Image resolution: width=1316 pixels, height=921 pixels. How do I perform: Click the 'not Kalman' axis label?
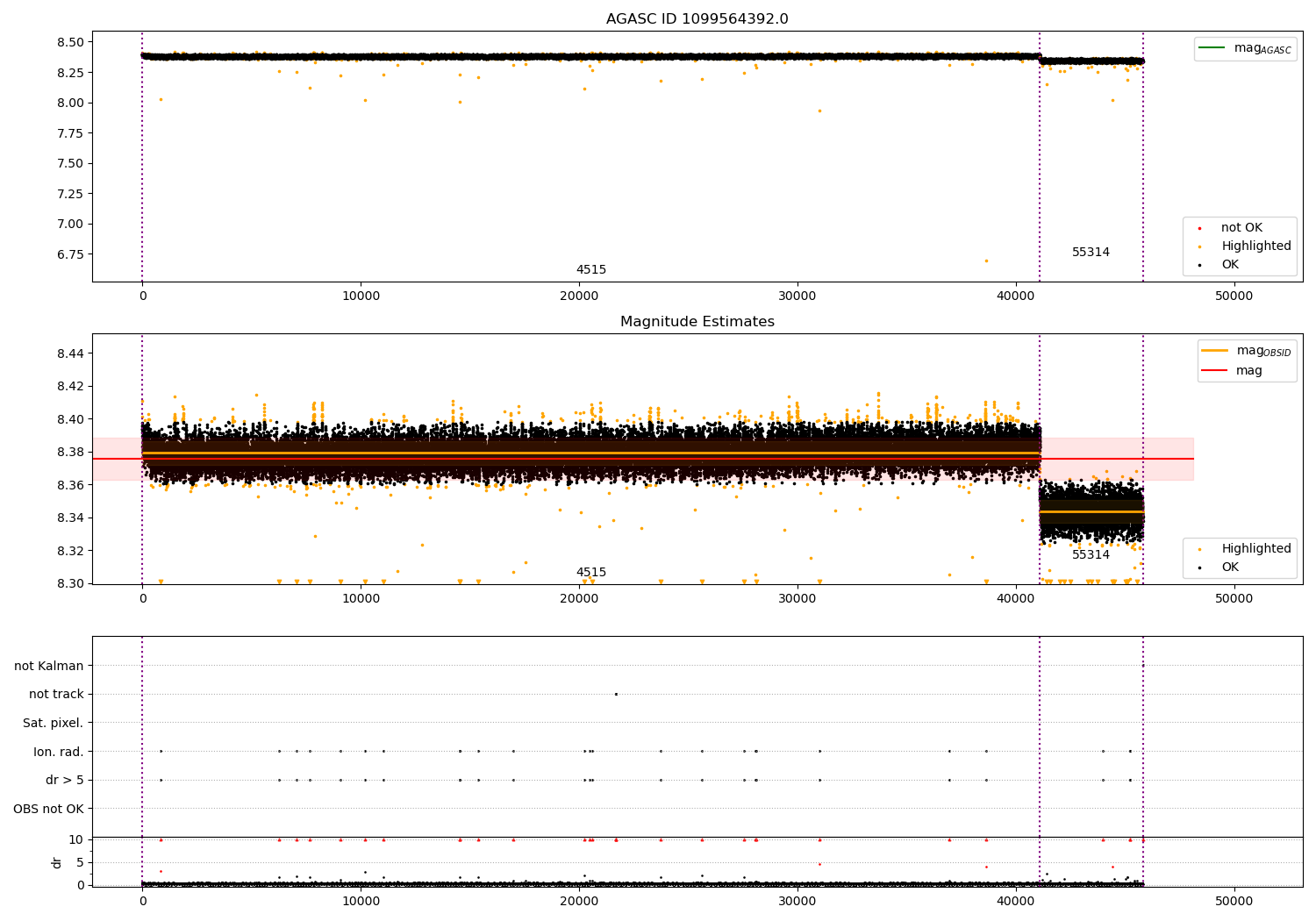click(x=49, y=667)
